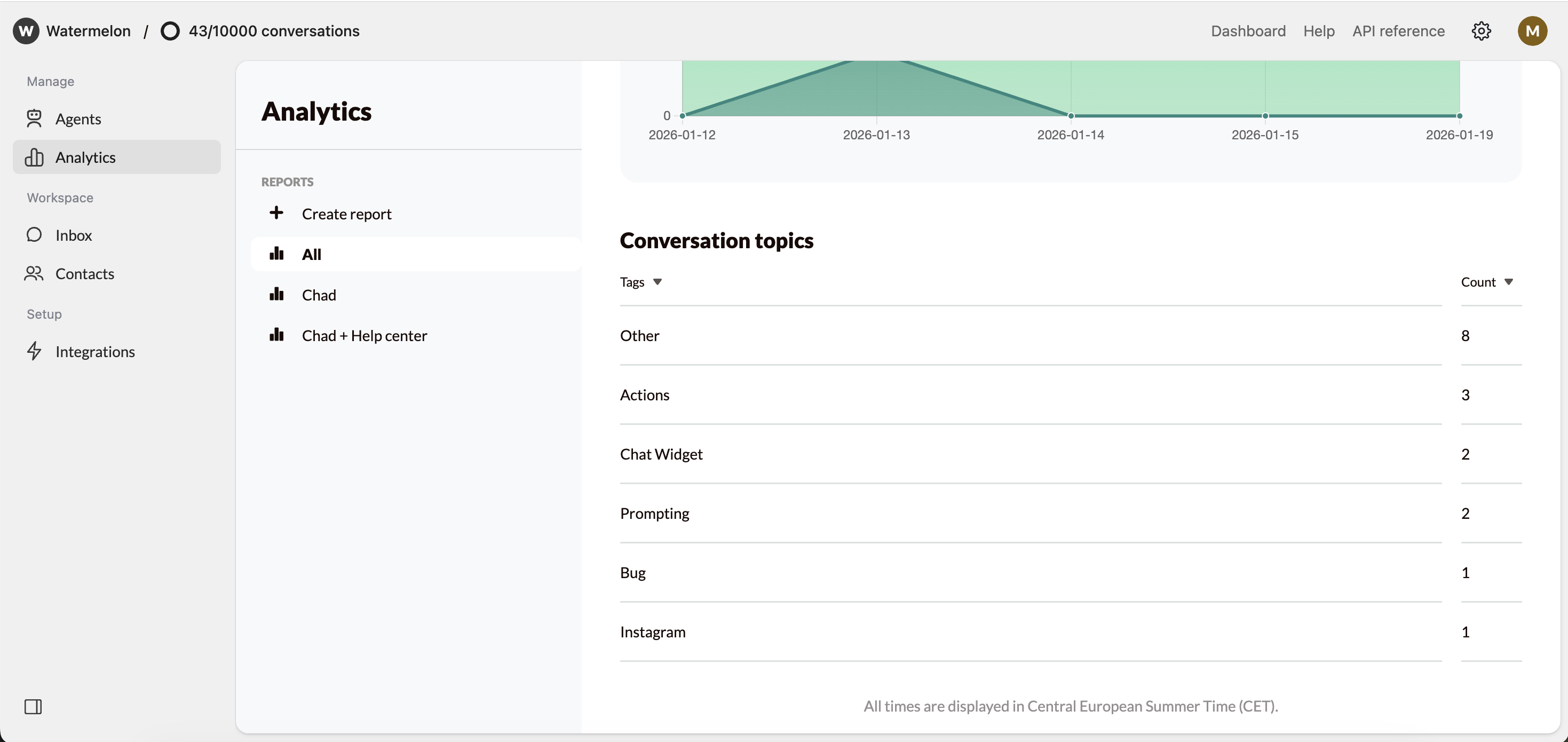Viewport: 1568px width, 742px height.
Task: Toggle sidebar collapse icon at bottom left
Action: pyautogui.click(x=33, y=707)
